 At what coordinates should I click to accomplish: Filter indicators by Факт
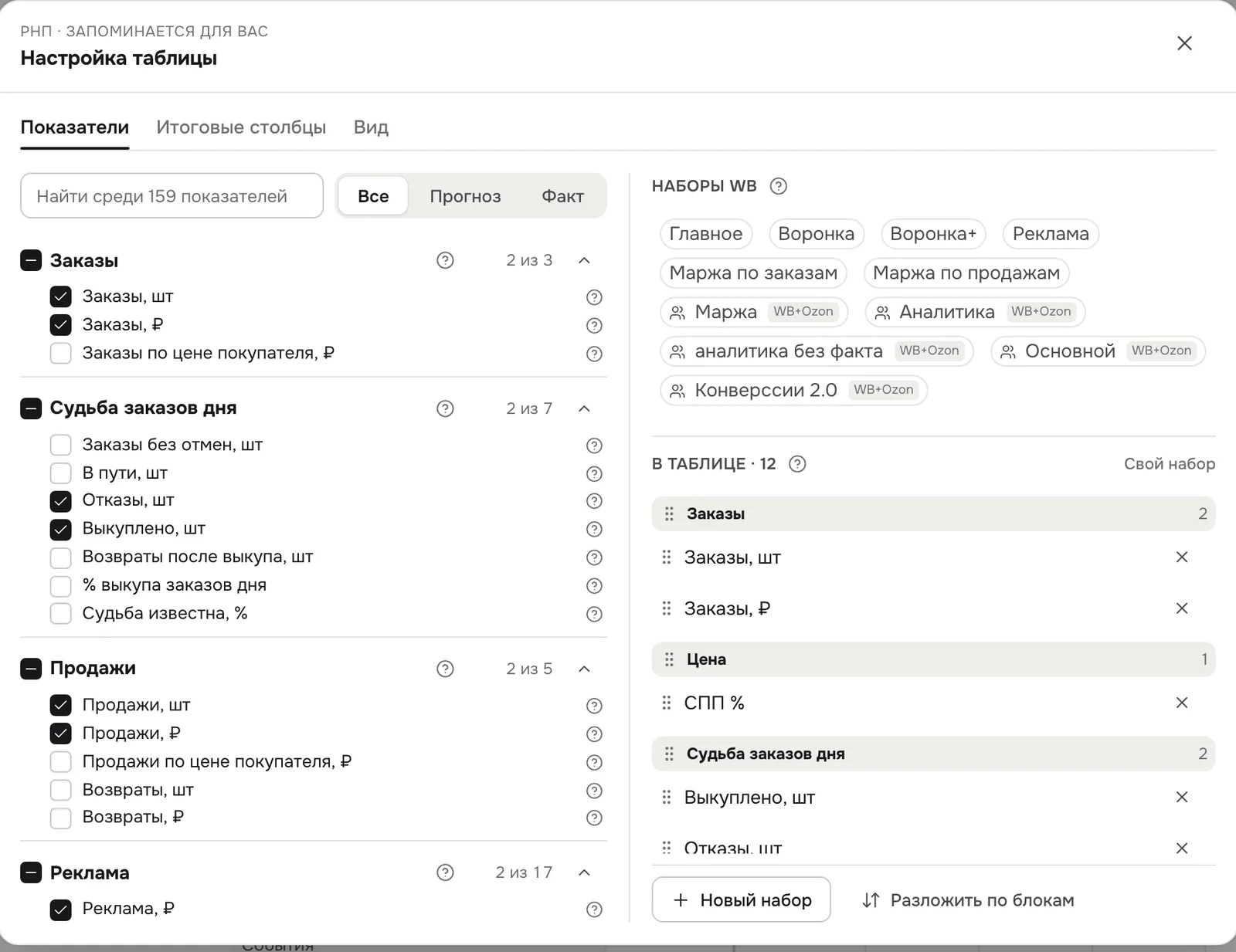pyautogui.click(x=562, y=196)
